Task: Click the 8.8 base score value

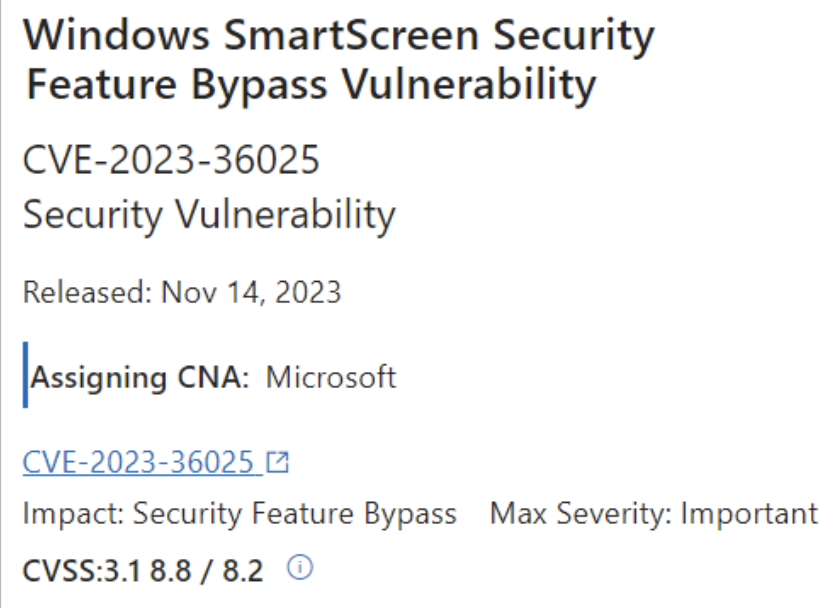Action: [170, 570]
